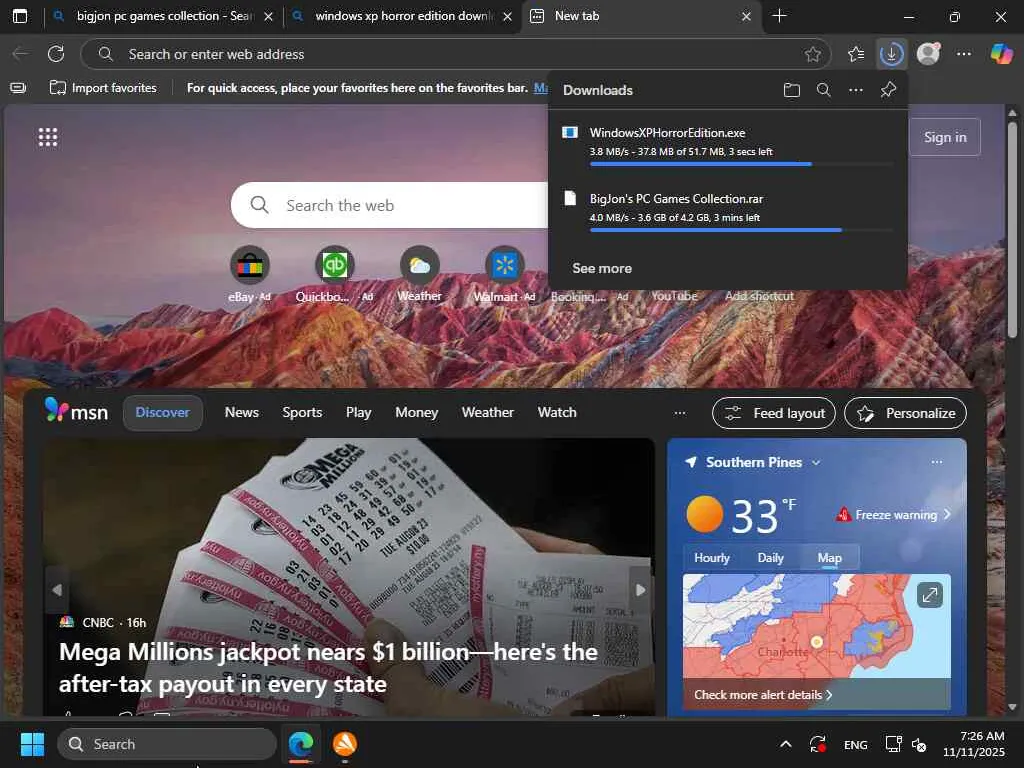The width and height of the screenshot is (1024, 768).
Task: Click the Feed layout button
Action: [x=774, y=413]
